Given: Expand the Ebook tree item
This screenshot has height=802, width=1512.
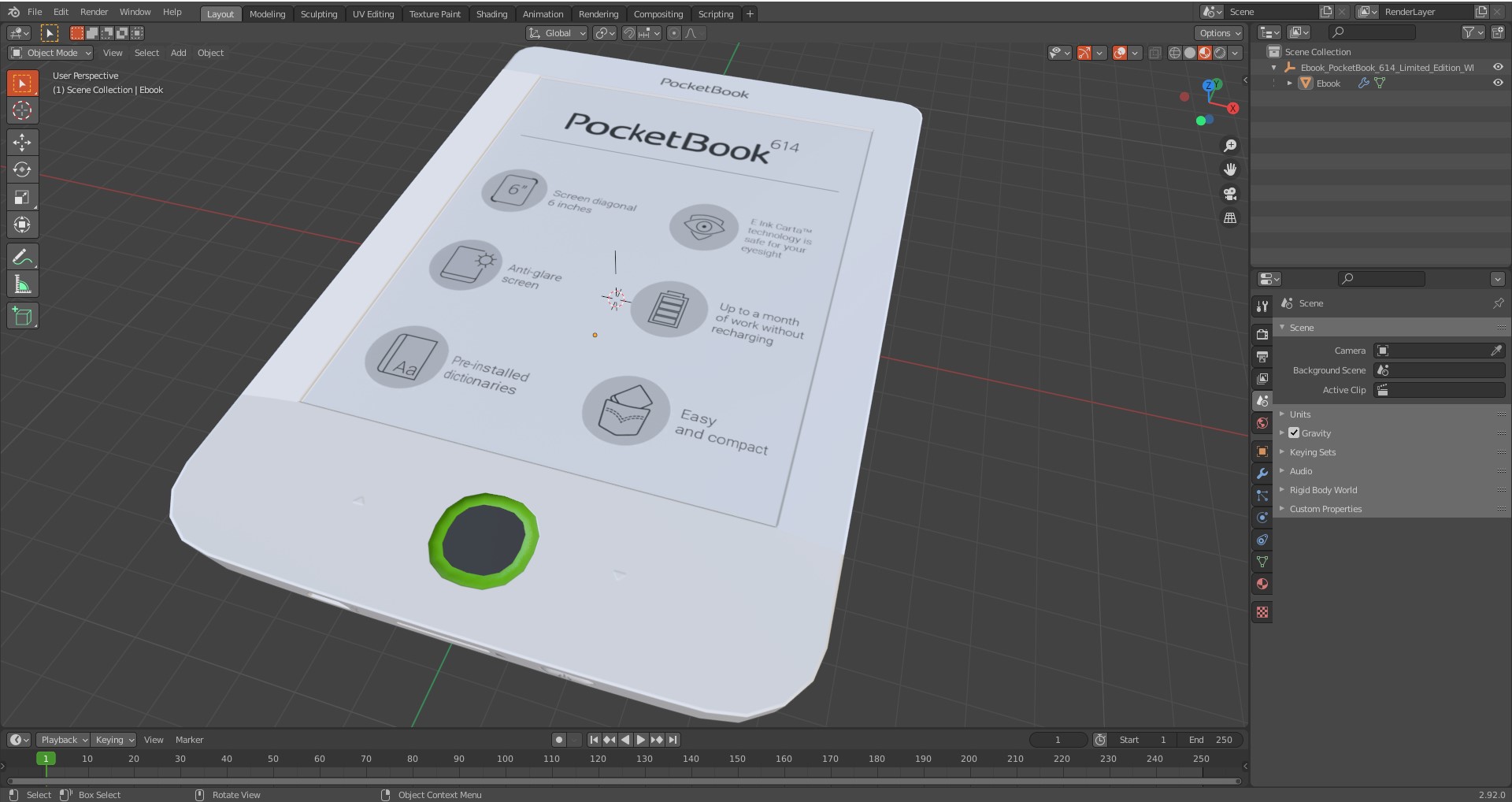Looking at the screenshot, I should click(x=1290, y=83).
